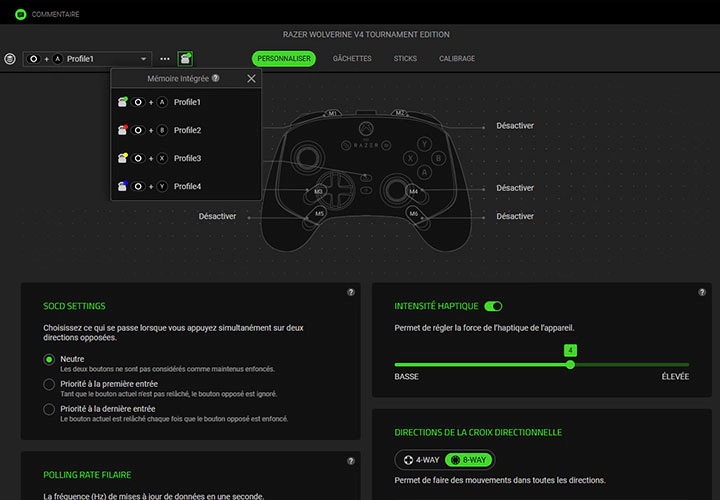Open the device list icon beside profile dropdown
Image resolution: width=720 pixels, height=500 pixels.
click(x=10, y=59)
